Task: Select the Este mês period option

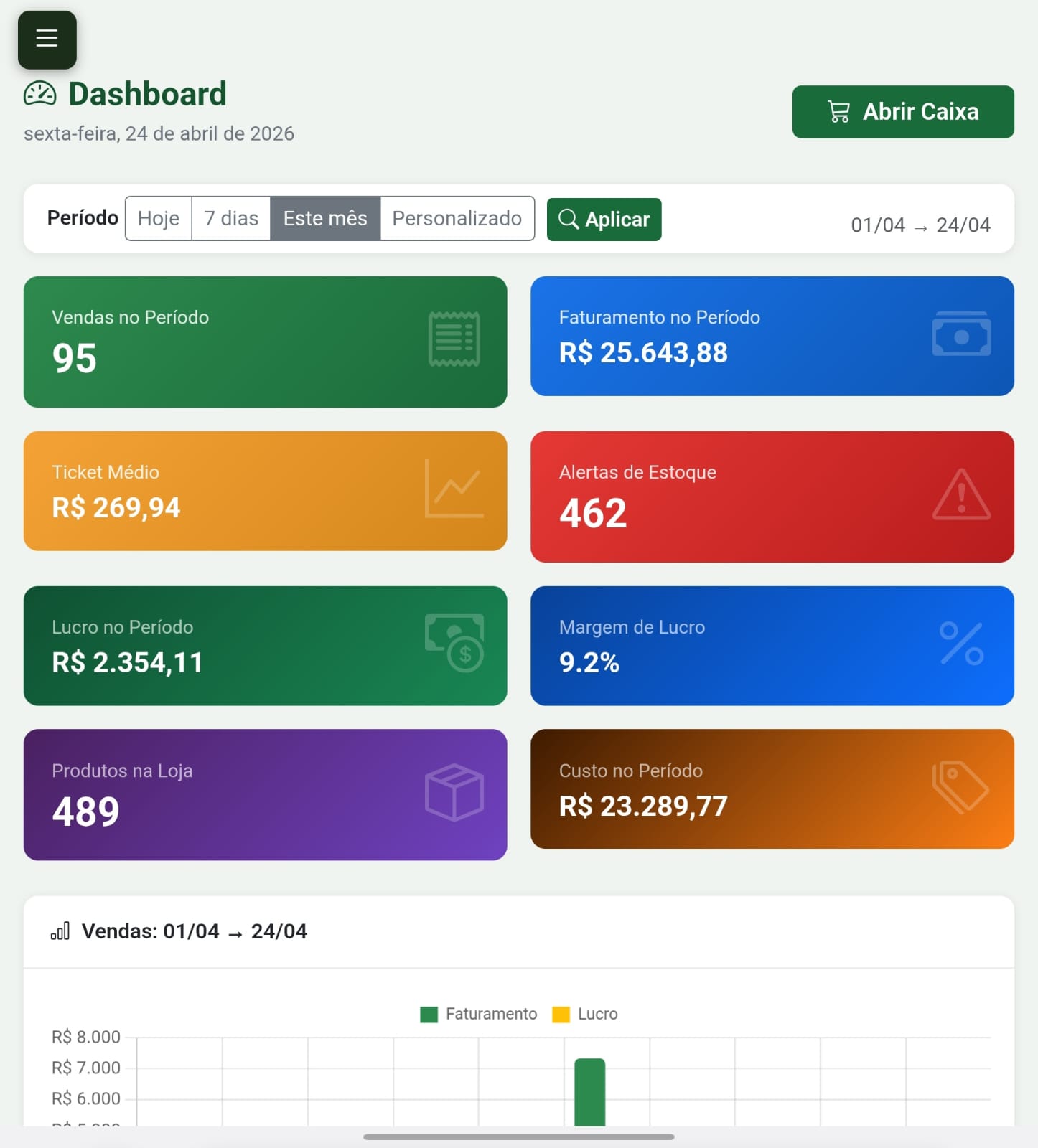Action: (x=325, y=218)
